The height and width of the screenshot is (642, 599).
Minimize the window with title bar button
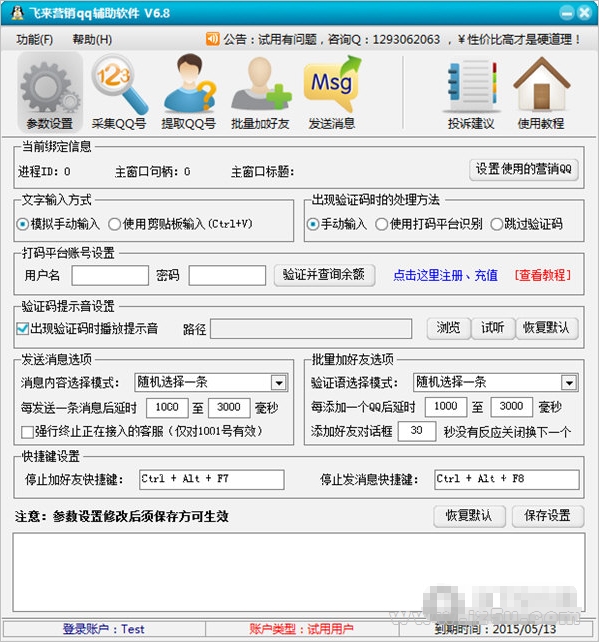(x=567, y=13)
